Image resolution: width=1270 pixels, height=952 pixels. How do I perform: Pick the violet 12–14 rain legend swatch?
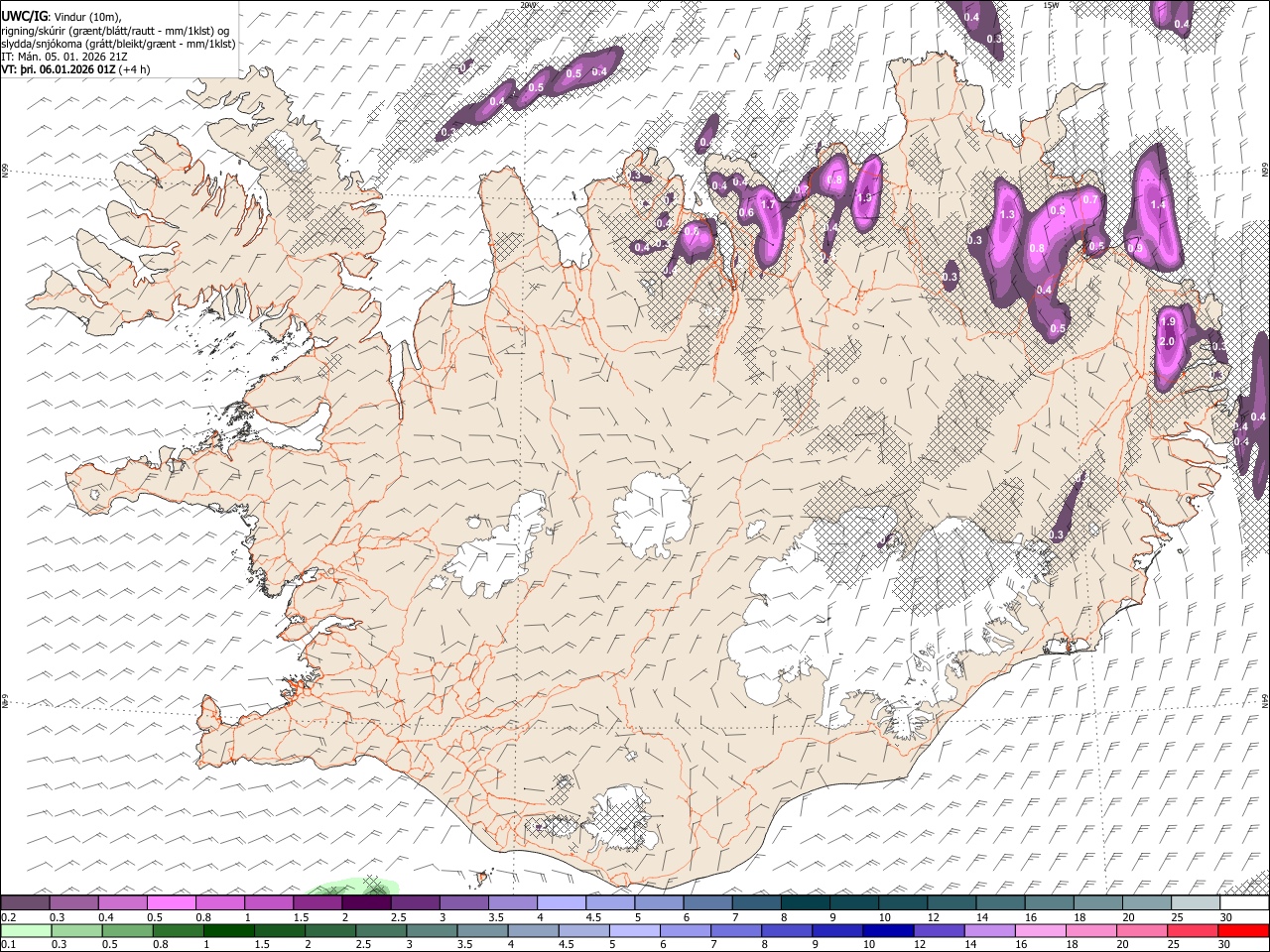940,931
